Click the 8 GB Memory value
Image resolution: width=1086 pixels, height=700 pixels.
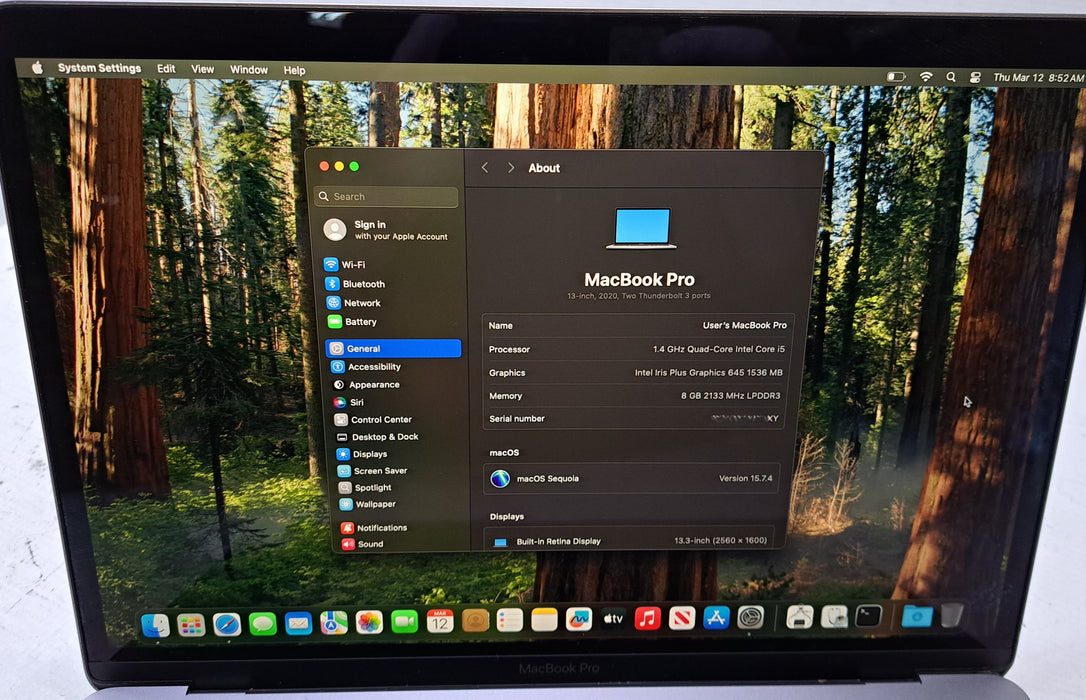731,396
